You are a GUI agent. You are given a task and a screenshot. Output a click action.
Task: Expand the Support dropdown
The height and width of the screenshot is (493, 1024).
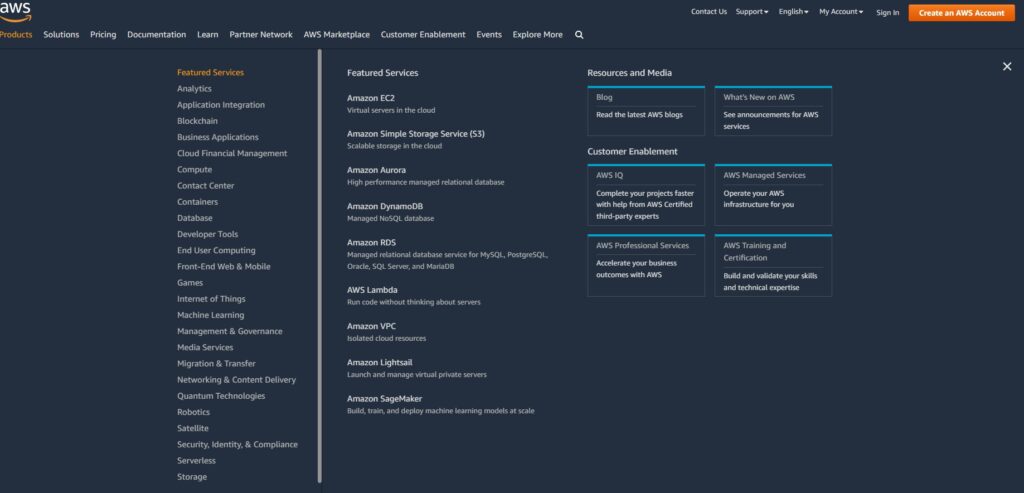click(x=752, y=12)
